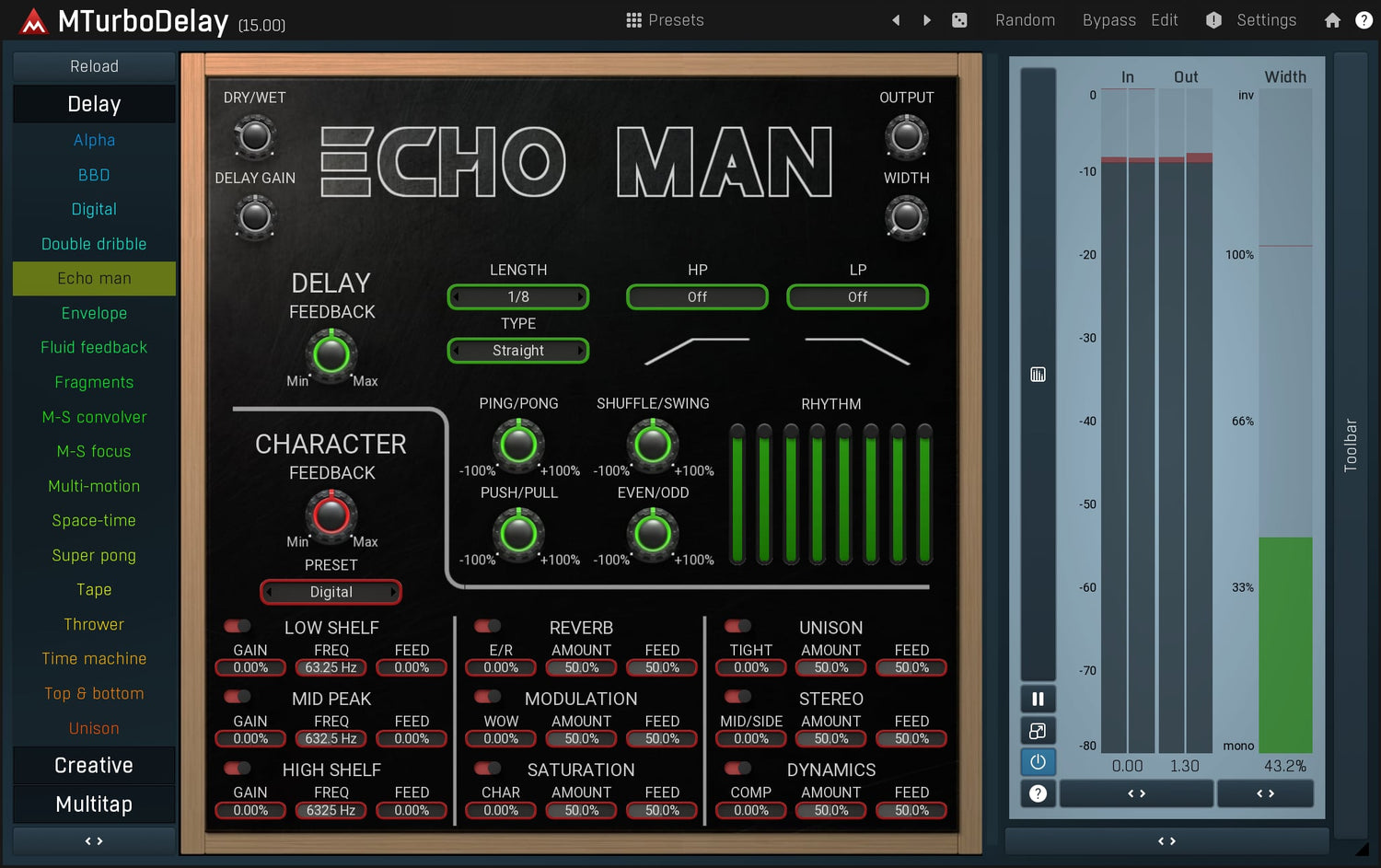
Task: Turn on the Unison section toggle
Action: [x=737, y=627]
